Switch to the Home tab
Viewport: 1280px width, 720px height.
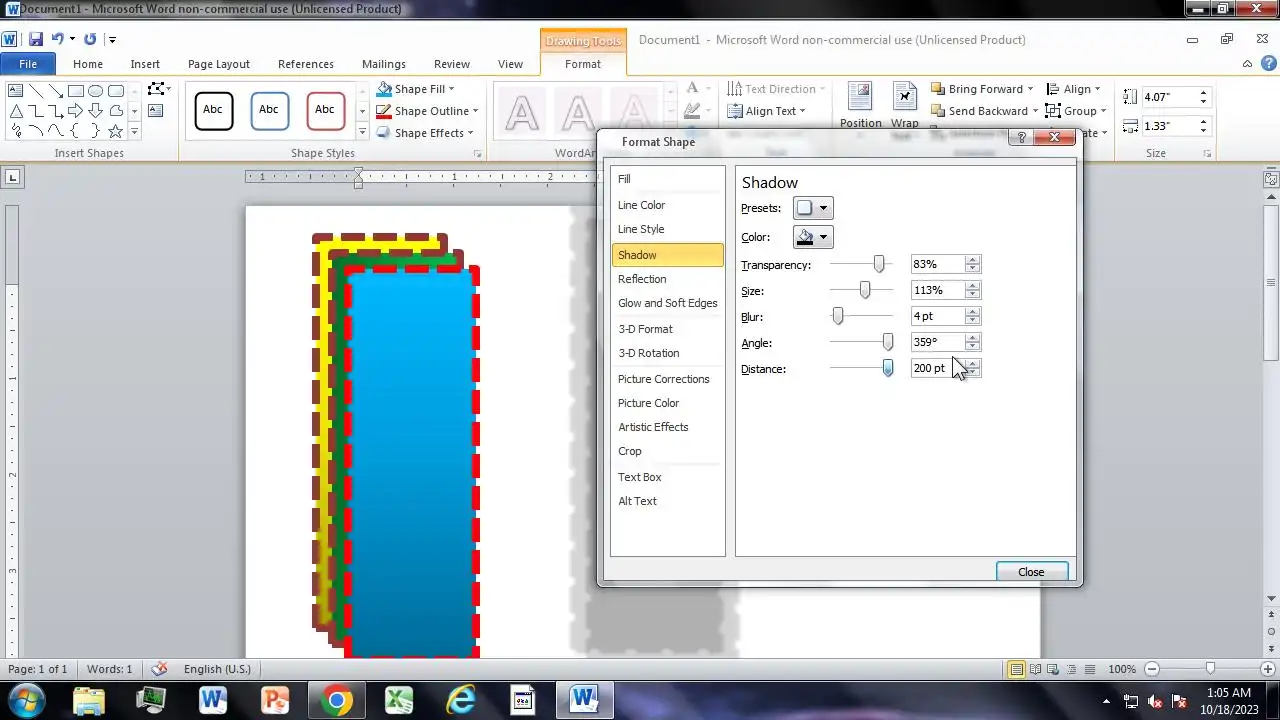click(88, 64)
